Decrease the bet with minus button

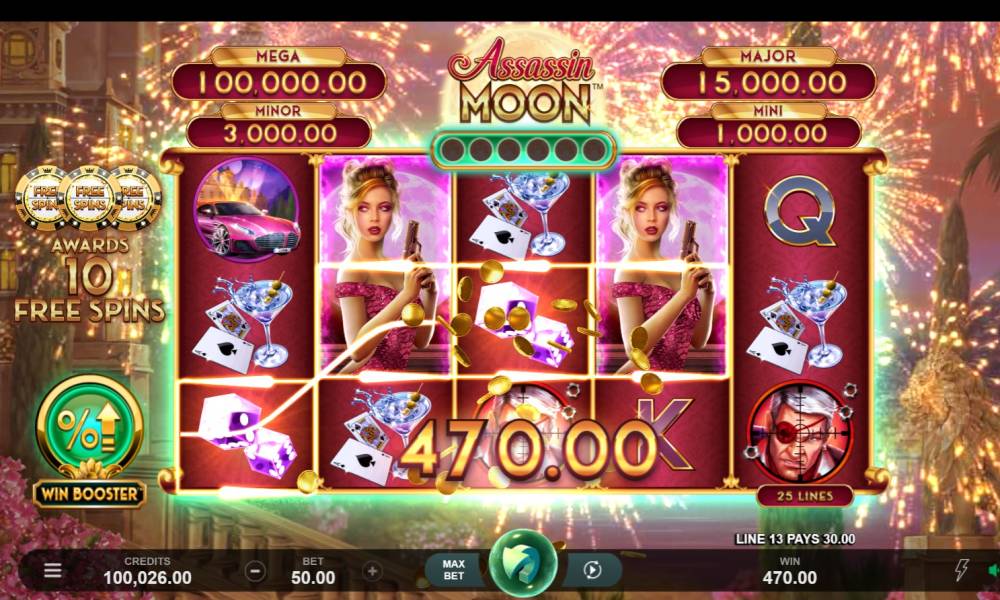click(x=255, y=571)
